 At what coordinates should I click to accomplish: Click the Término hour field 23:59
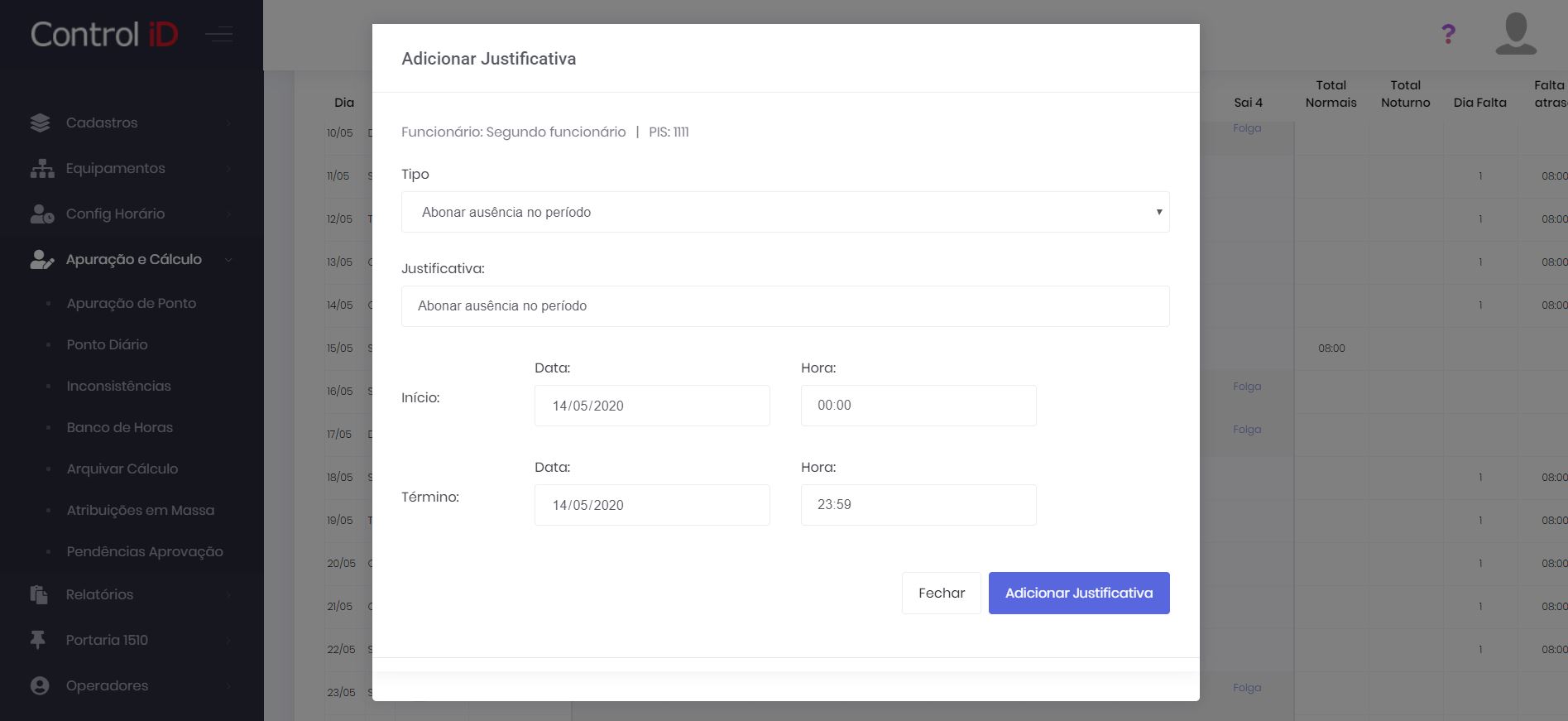tap(918, 505)
